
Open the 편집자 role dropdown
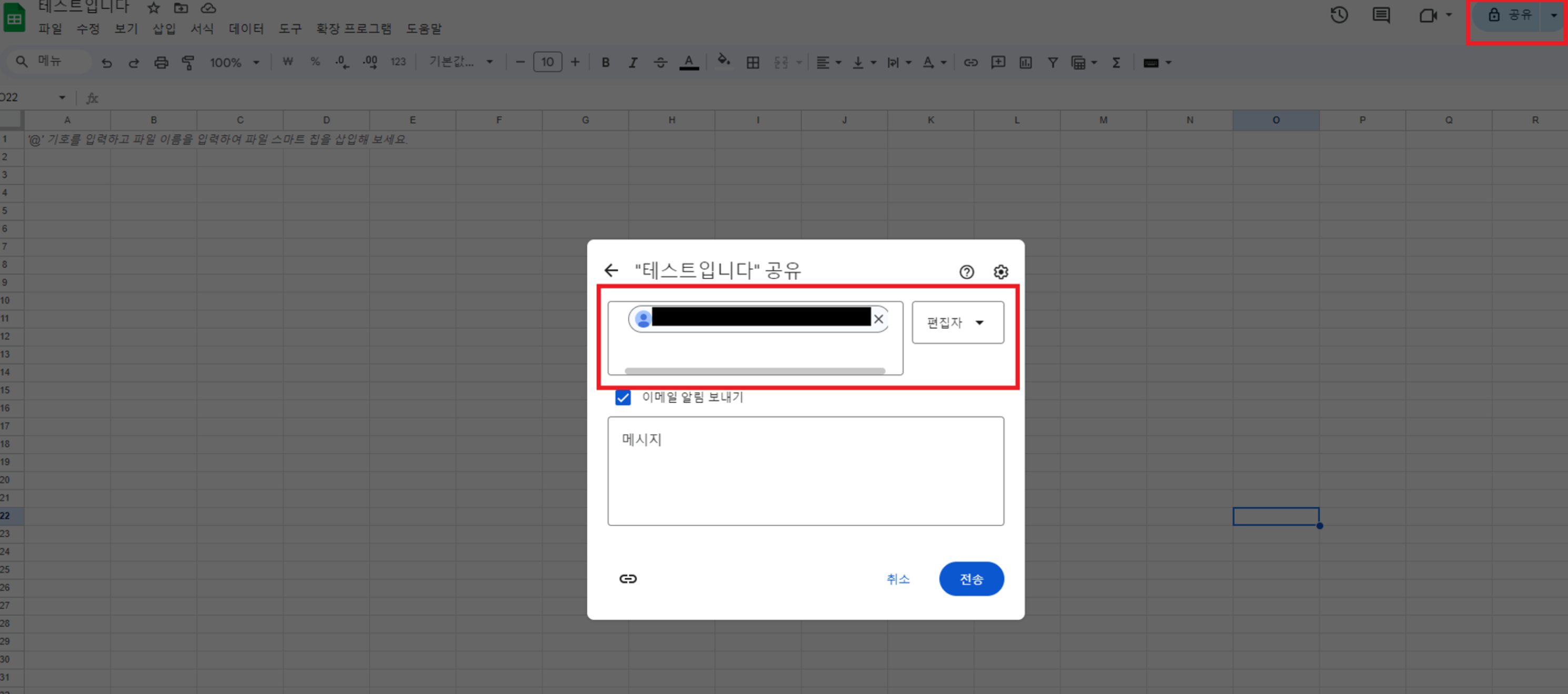957,323
